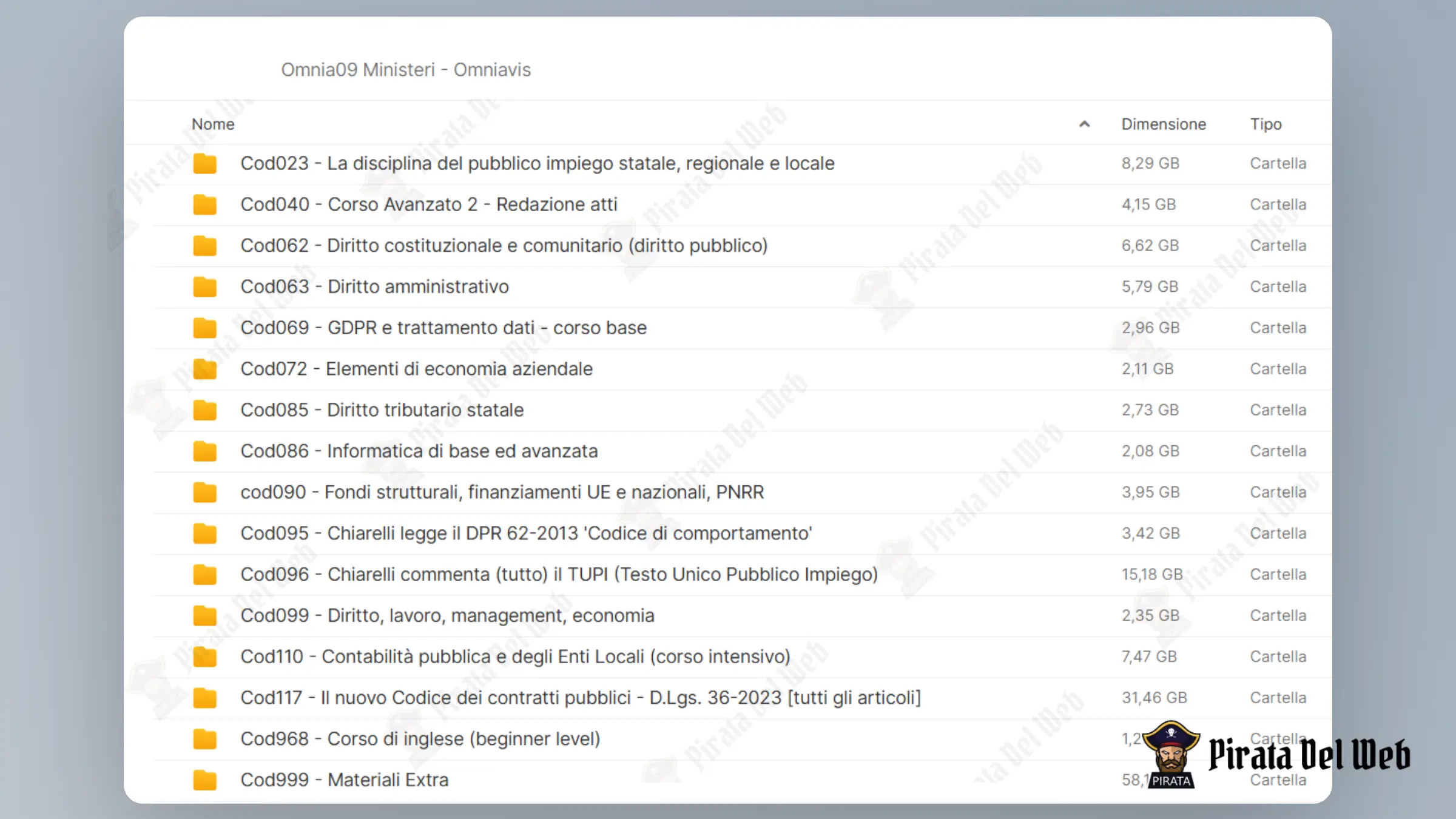Screen dimensions: 1456x819
Task: Open Cod072 Elementi di economia aziendale
Action: coord(417,369)
